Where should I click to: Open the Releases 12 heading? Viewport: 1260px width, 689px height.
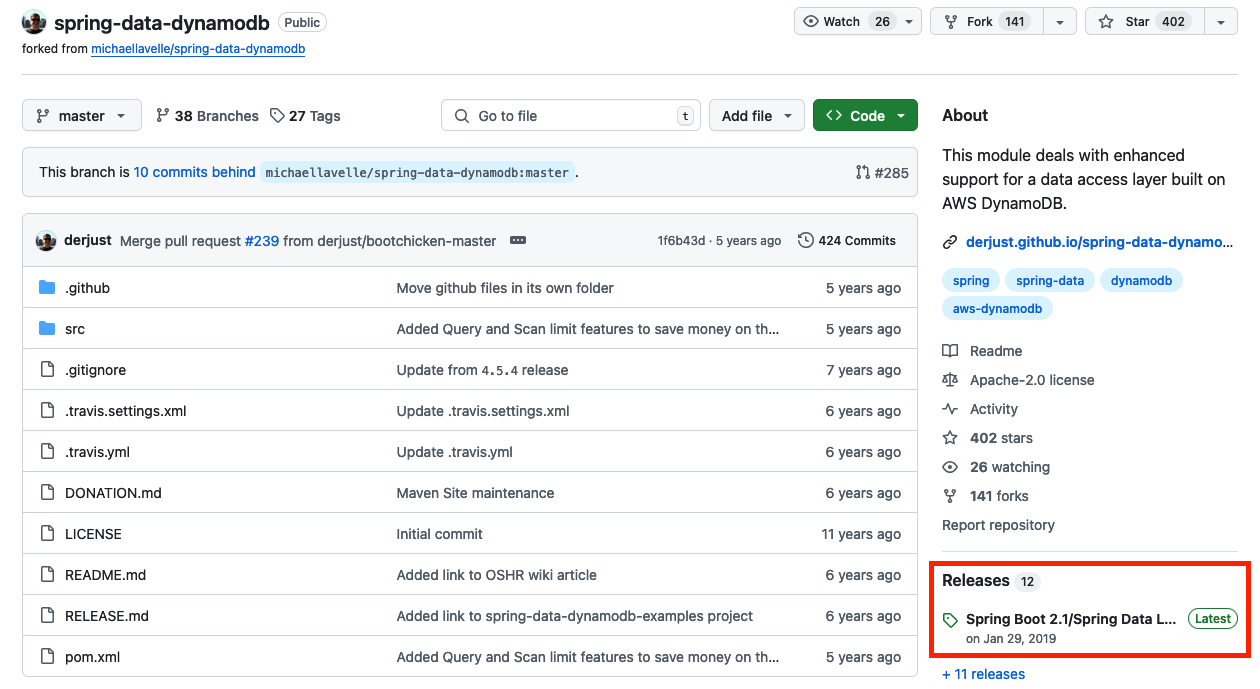(x=992, y=581)
